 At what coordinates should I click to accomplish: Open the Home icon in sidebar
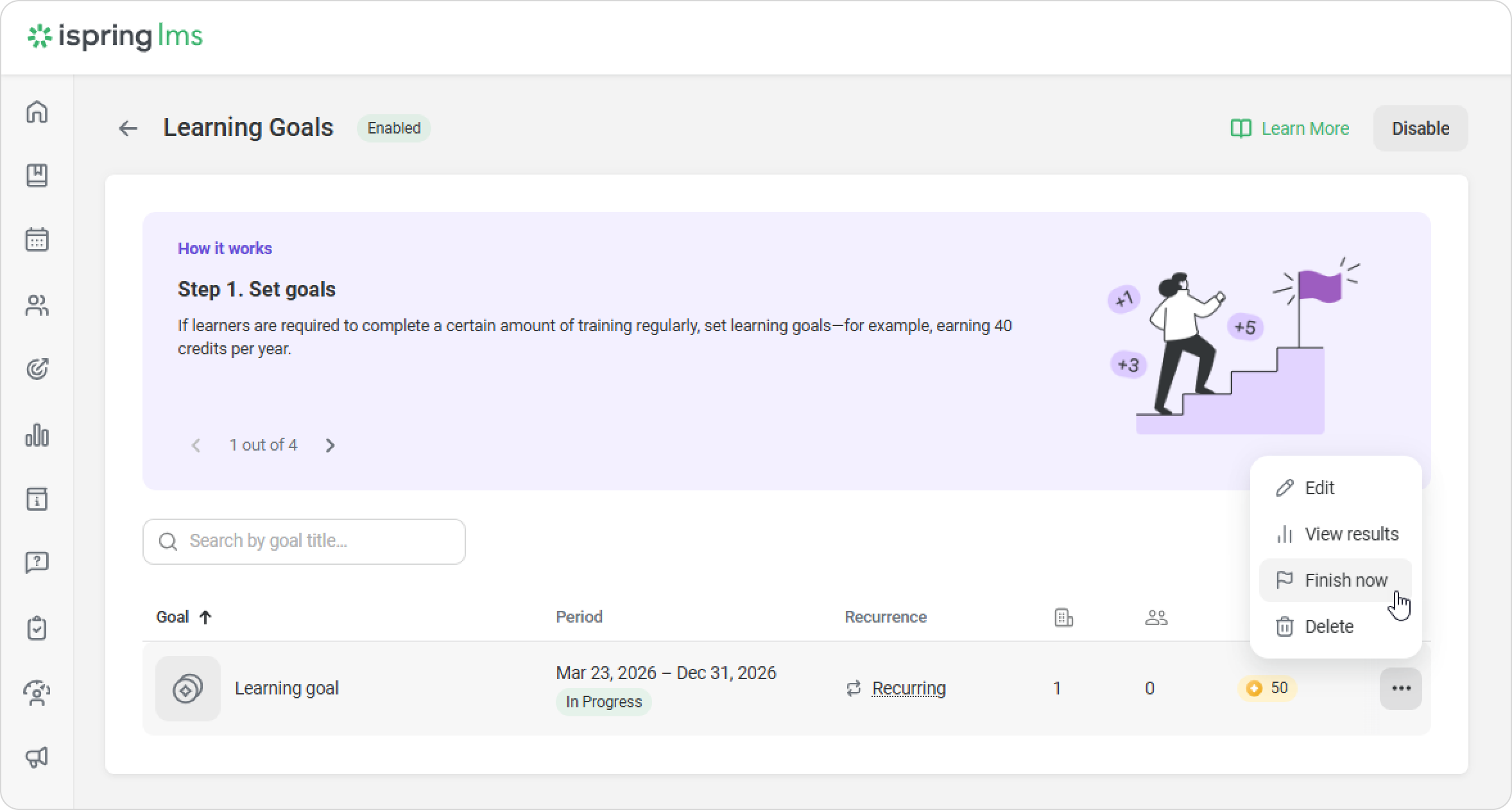pos(37,112)
